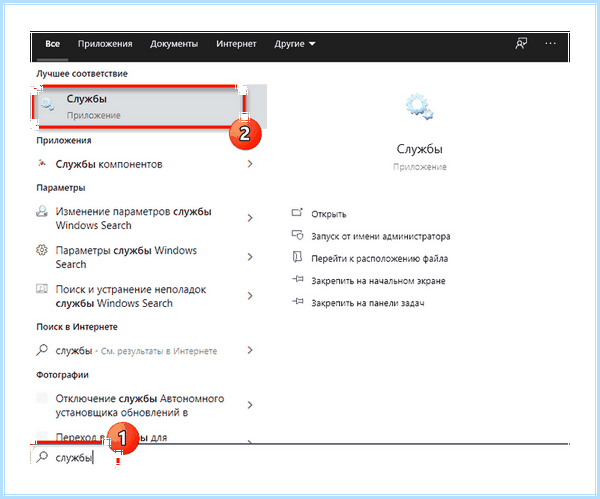Choose Закрепить на панели задач
600x499 pixels.
click(368, 303)
